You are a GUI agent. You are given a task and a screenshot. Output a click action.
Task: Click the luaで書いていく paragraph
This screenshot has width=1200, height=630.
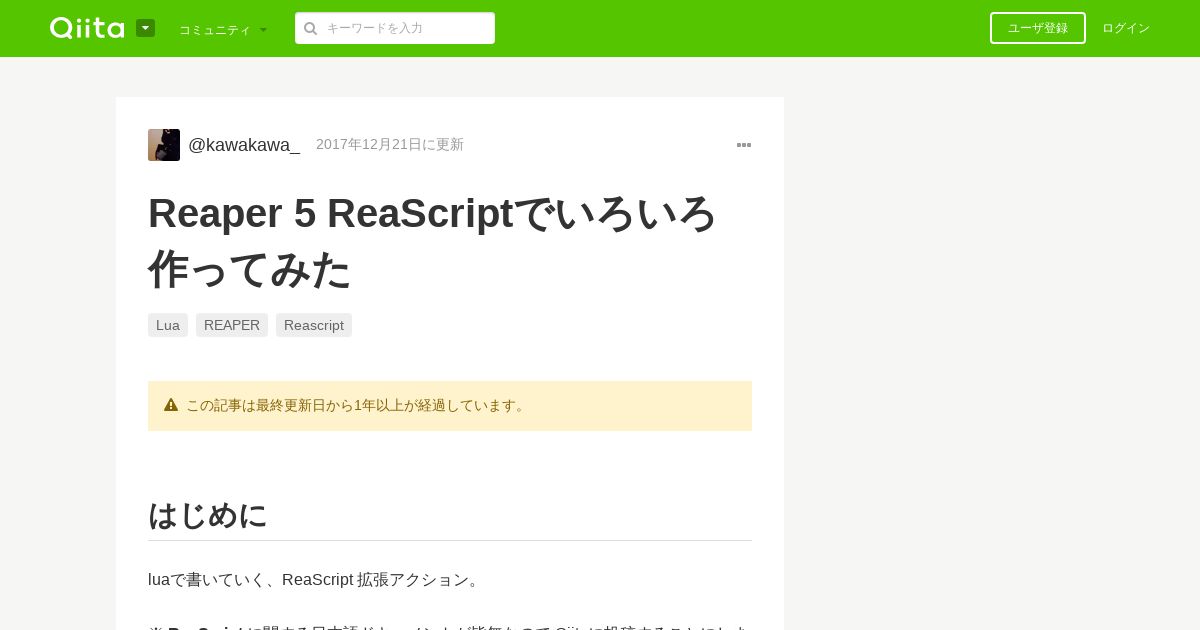(x=316, y=580)
